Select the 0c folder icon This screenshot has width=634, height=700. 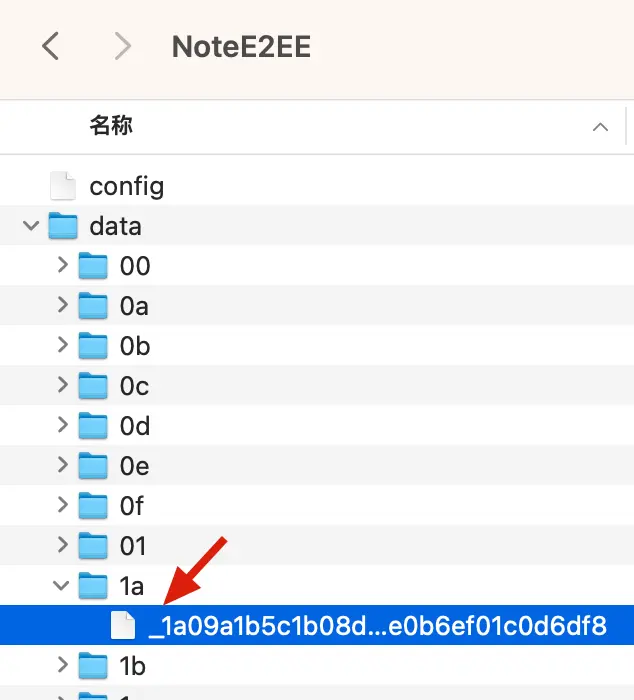[93, 385]
